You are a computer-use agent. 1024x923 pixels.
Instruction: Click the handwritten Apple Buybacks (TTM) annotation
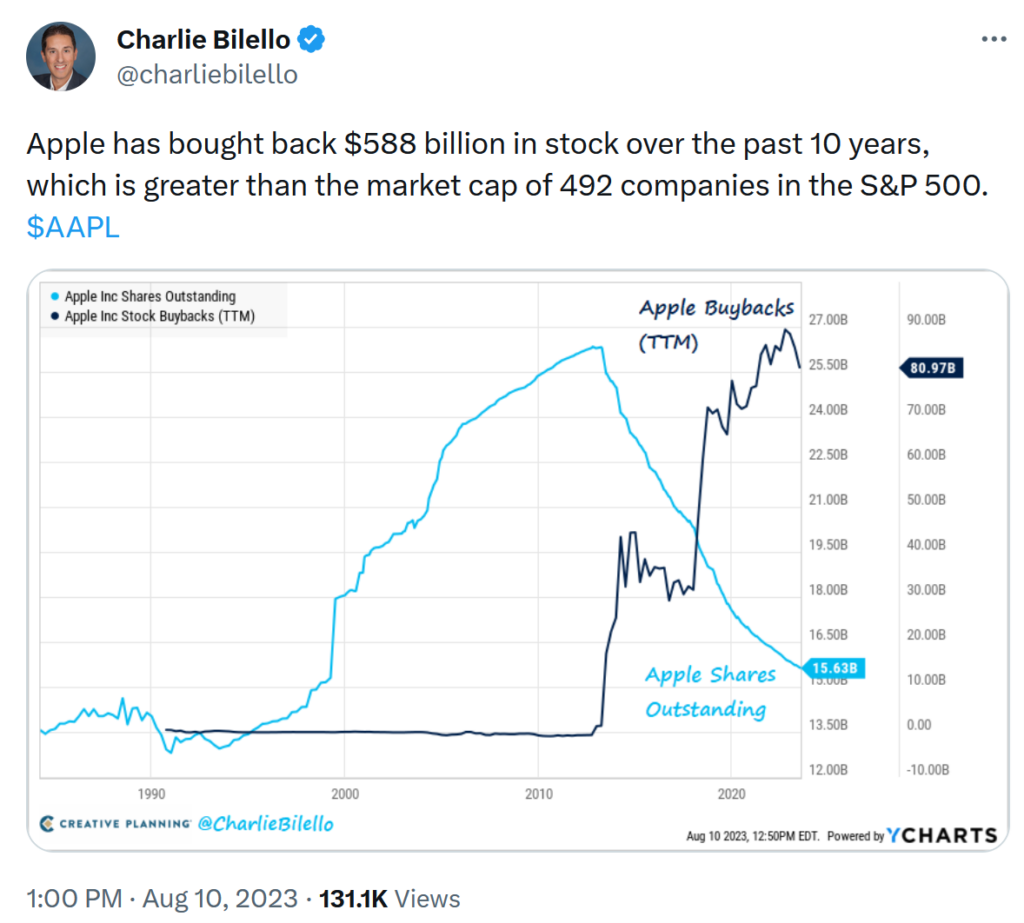coord(715,322)
